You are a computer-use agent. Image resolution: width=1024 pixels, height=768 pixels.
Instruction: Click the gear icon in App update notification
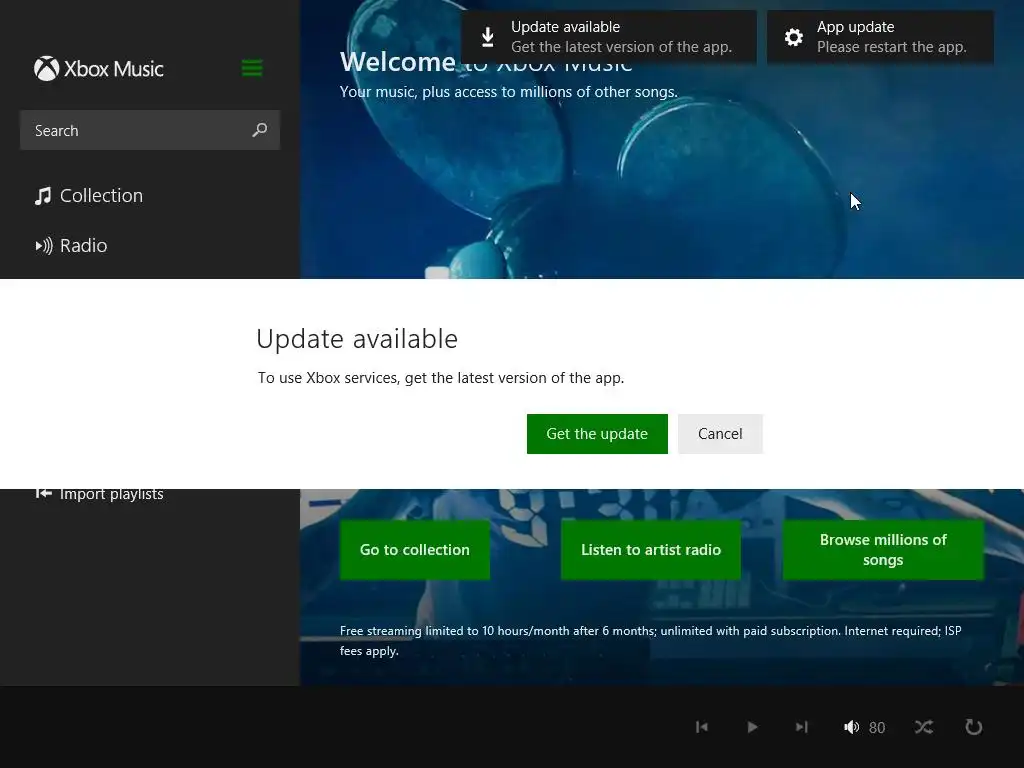793,37
